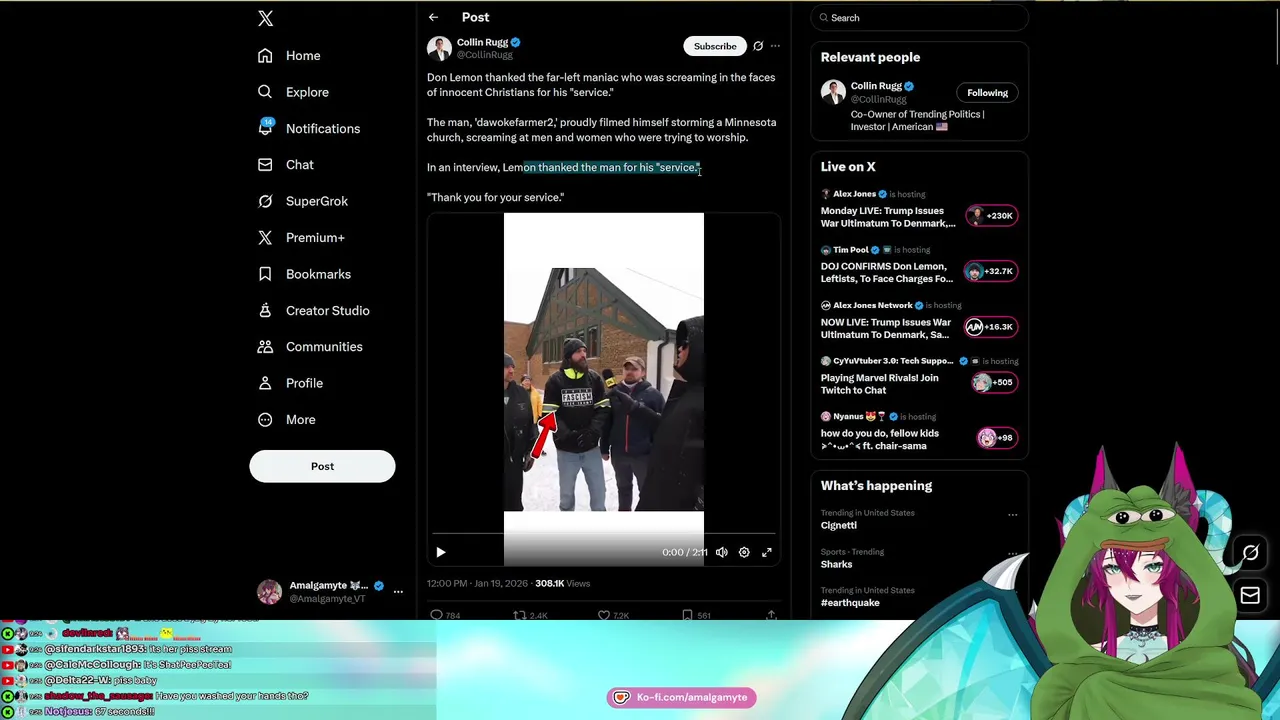Open SuperGrok in the sidebar

point(303,201)
